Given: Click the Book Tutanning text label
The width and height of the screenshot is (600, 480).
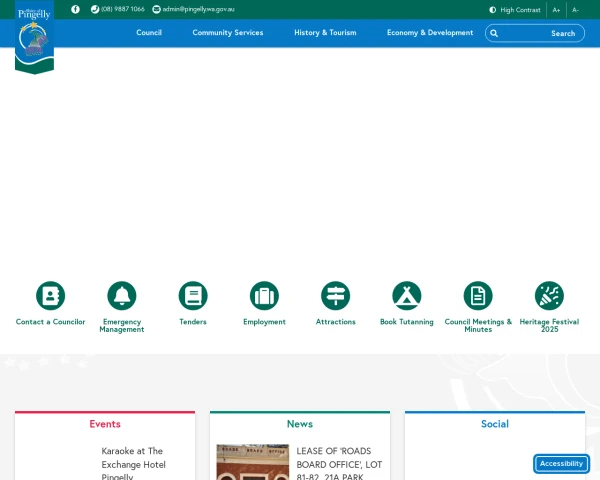Looking at the screenshot, I should pyautogui.click(x=407, y=322).
